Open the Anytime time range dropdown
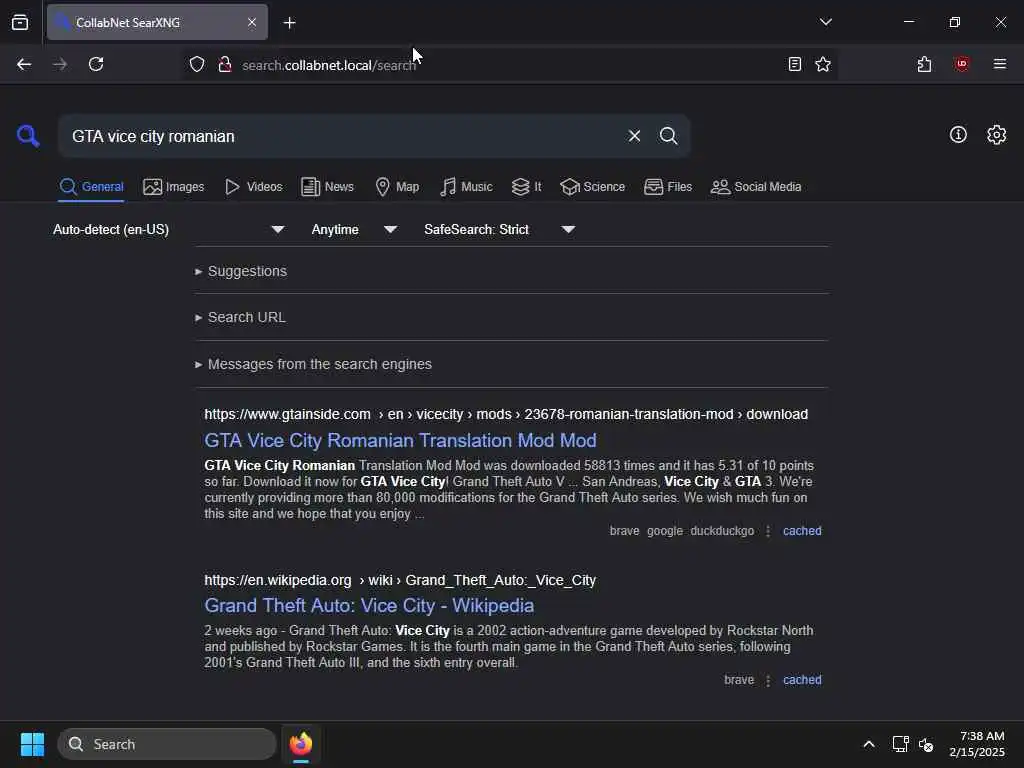The height and width of the screenshot is (768, 1024). [x=354, y=229]
